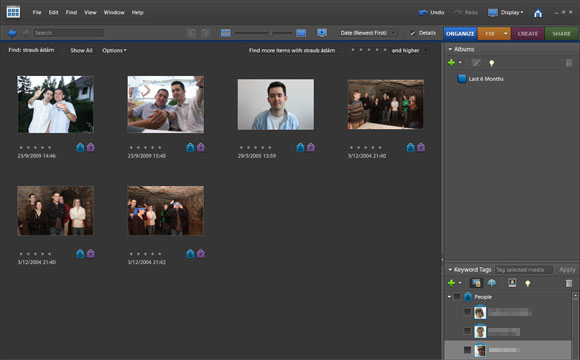Click blue people tag on 3/12/2004 21:42 photo
The image size is (580, 360).
pos(190,253)
